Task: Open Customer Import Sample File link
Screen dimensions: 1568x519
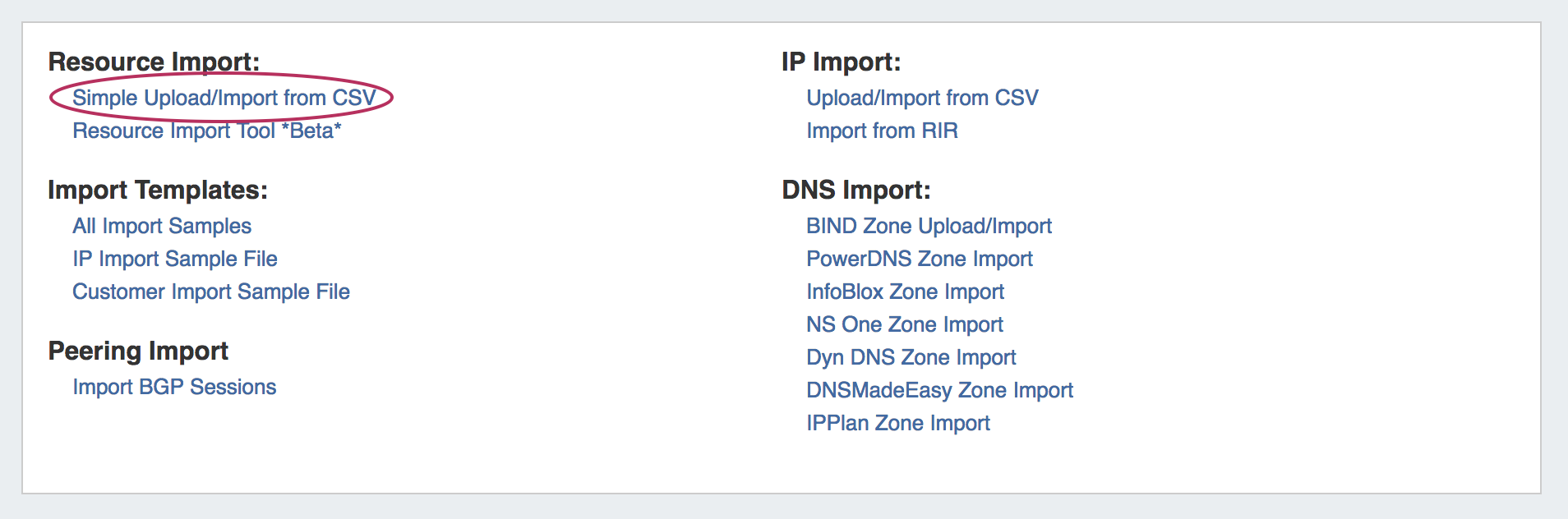Action: [x=211, y=292]
